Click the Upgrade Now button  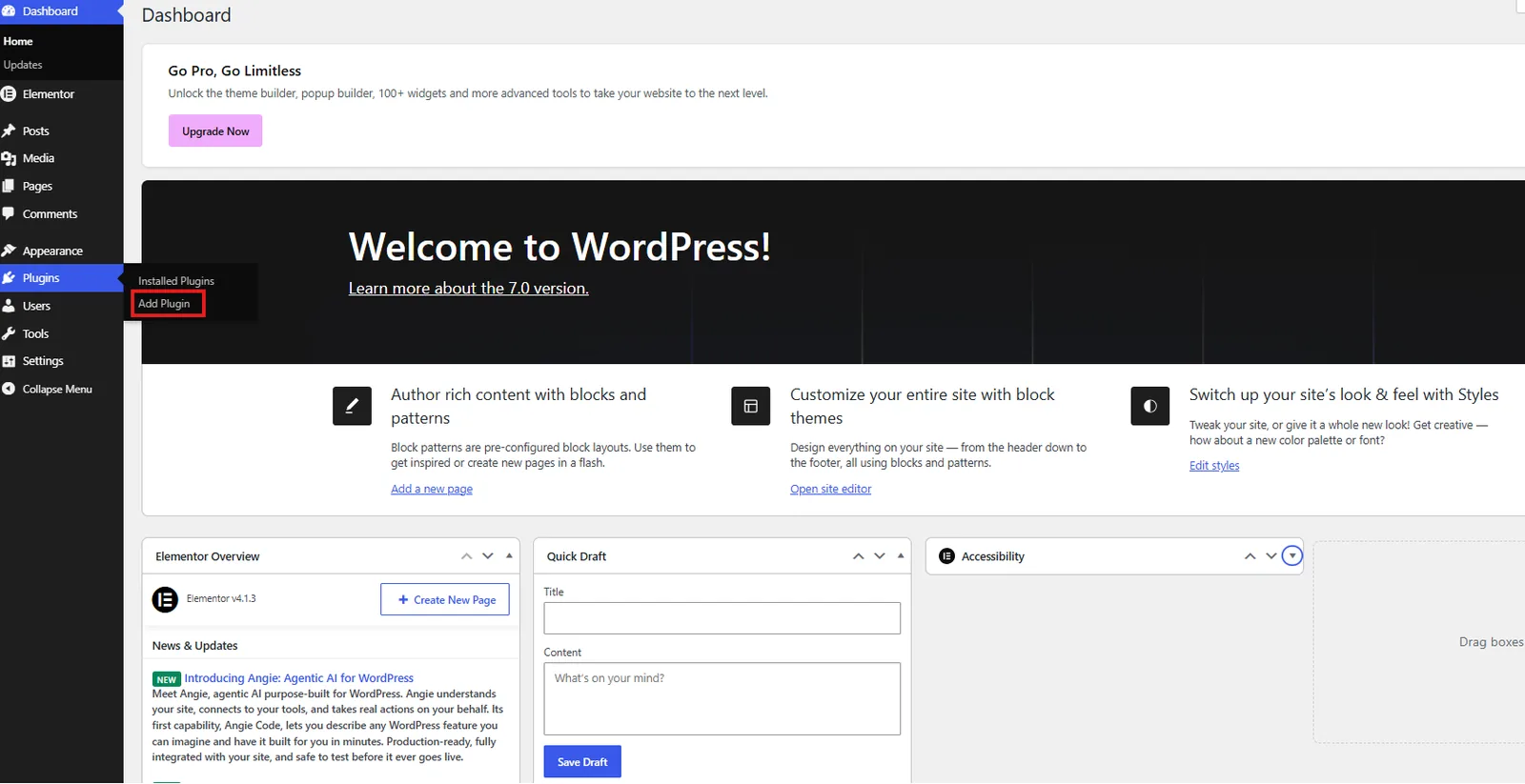coord(215,131)
